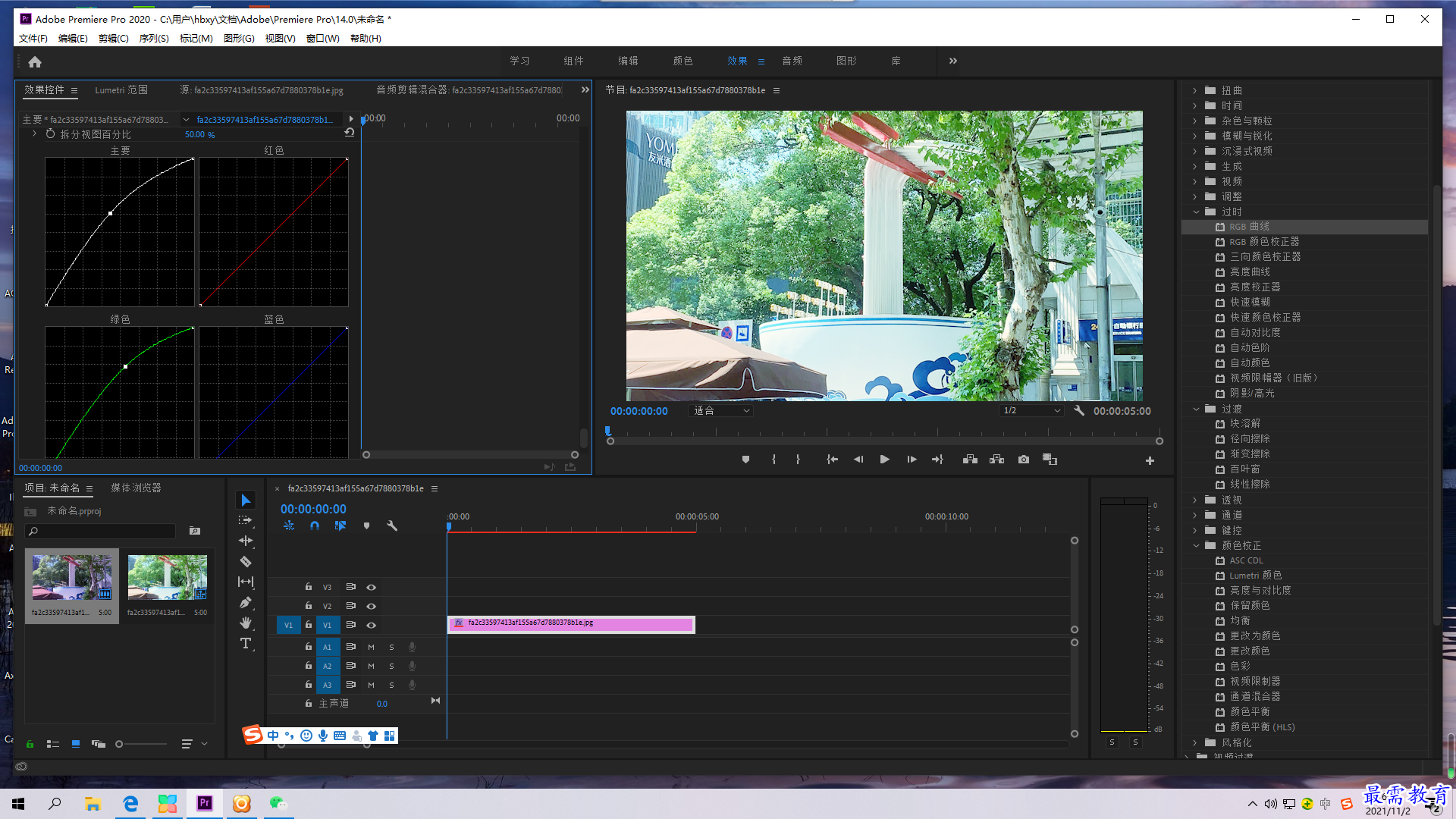
Task: Select the Track Select Forward tool
Action: tap(246, 520)
